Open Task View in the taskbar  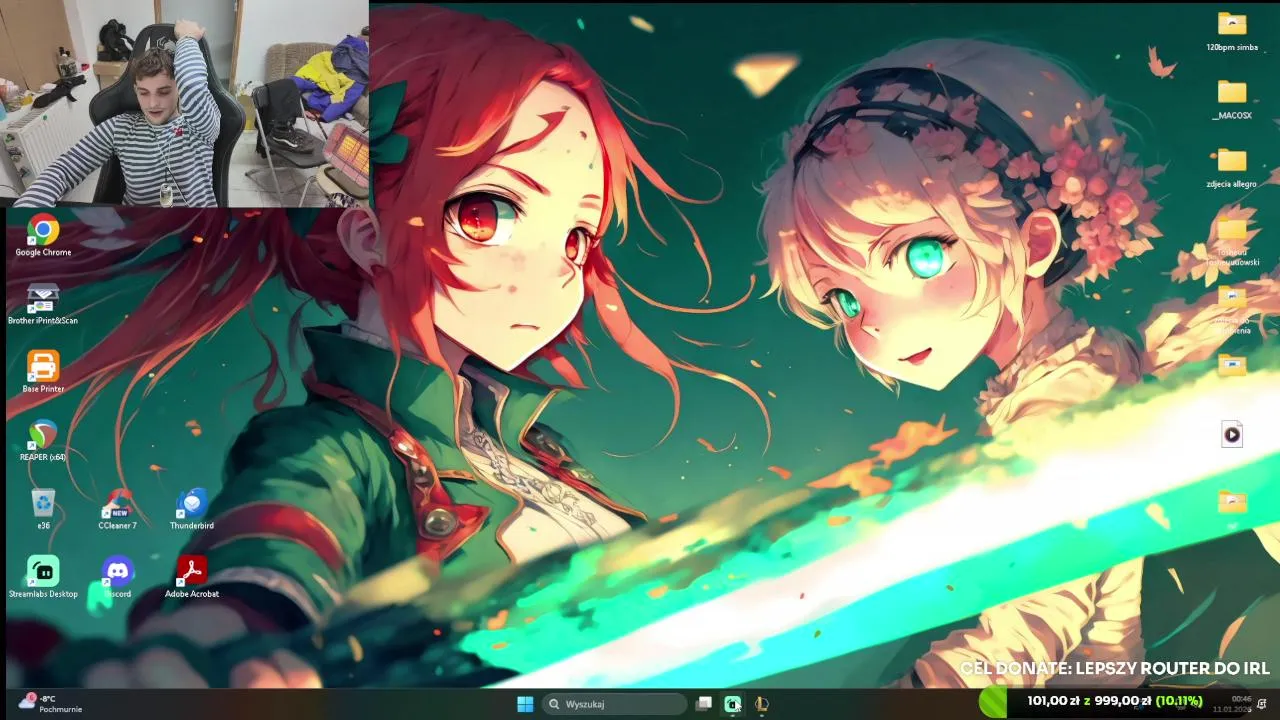click(x=704, y=704)
